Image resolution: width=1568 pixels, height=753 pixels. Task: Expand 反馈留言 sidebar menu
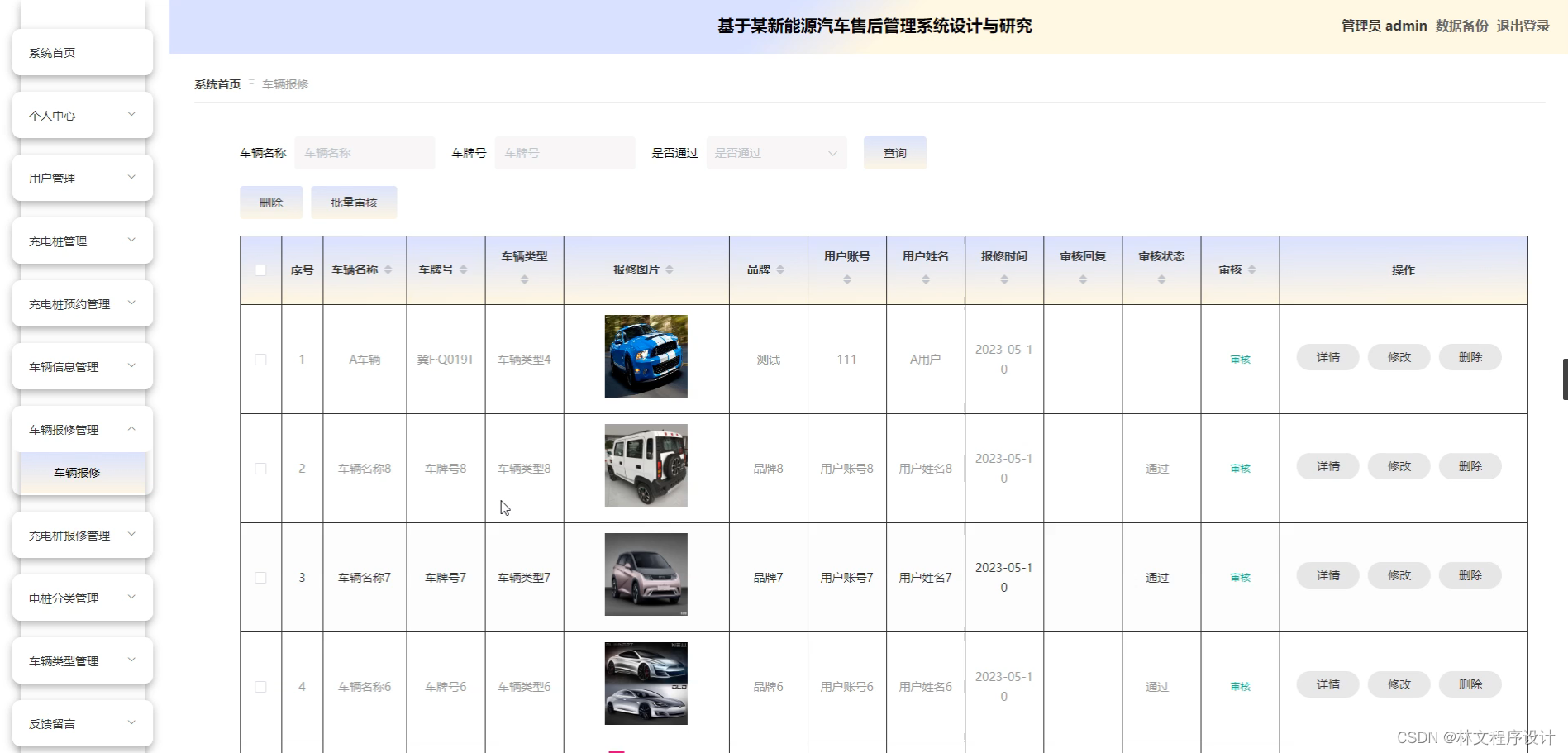click(83, 723)
